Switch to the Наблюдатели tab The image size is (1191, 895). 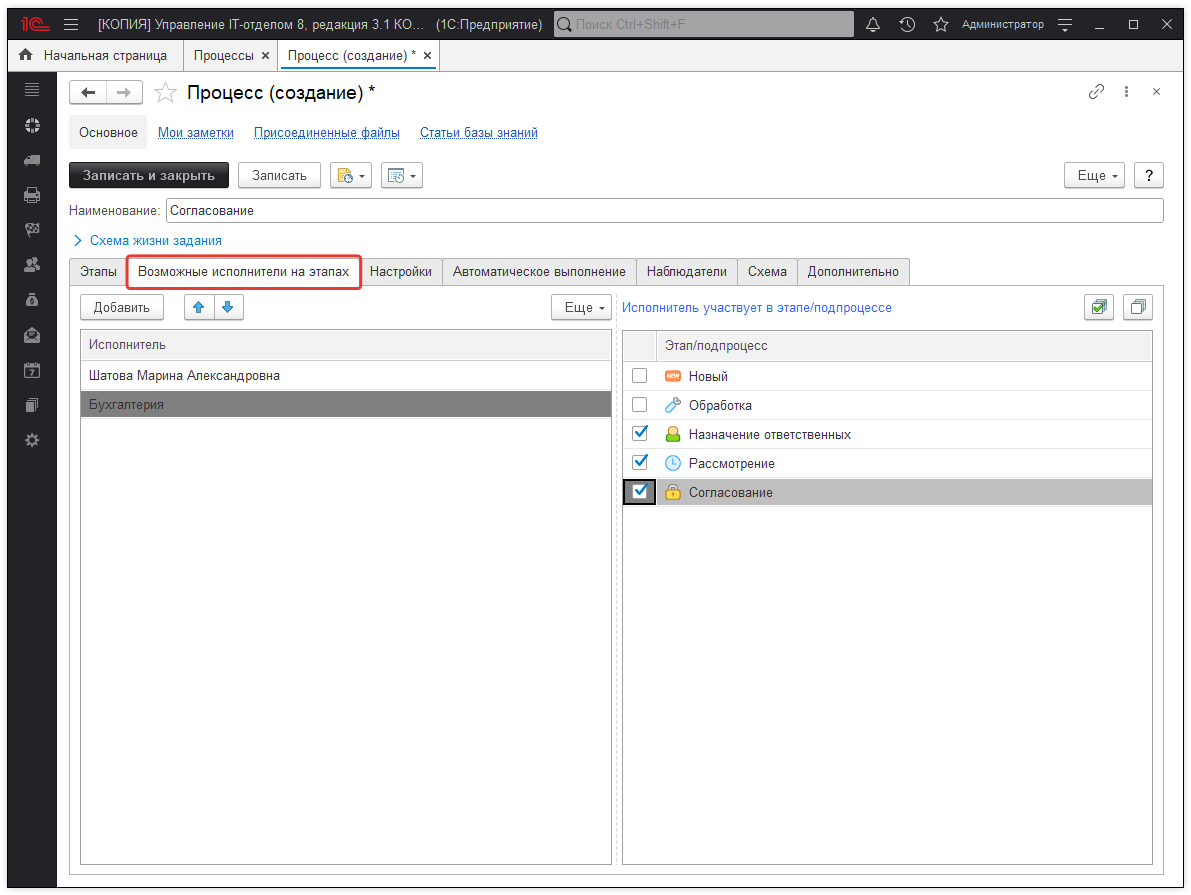[686, 272]
